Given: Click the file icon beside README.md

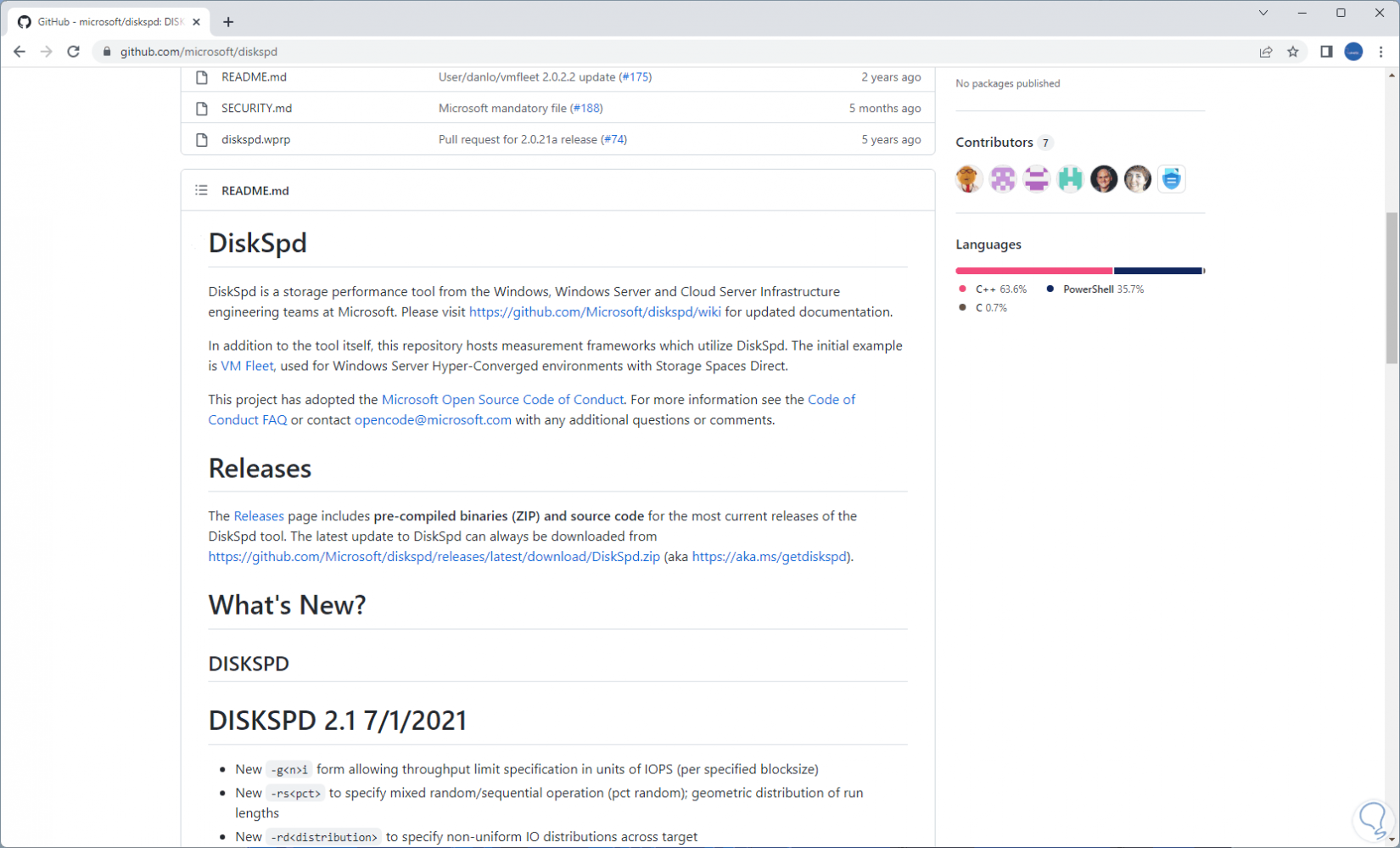Looking at the screenshot, I should [x=202, y=77].
